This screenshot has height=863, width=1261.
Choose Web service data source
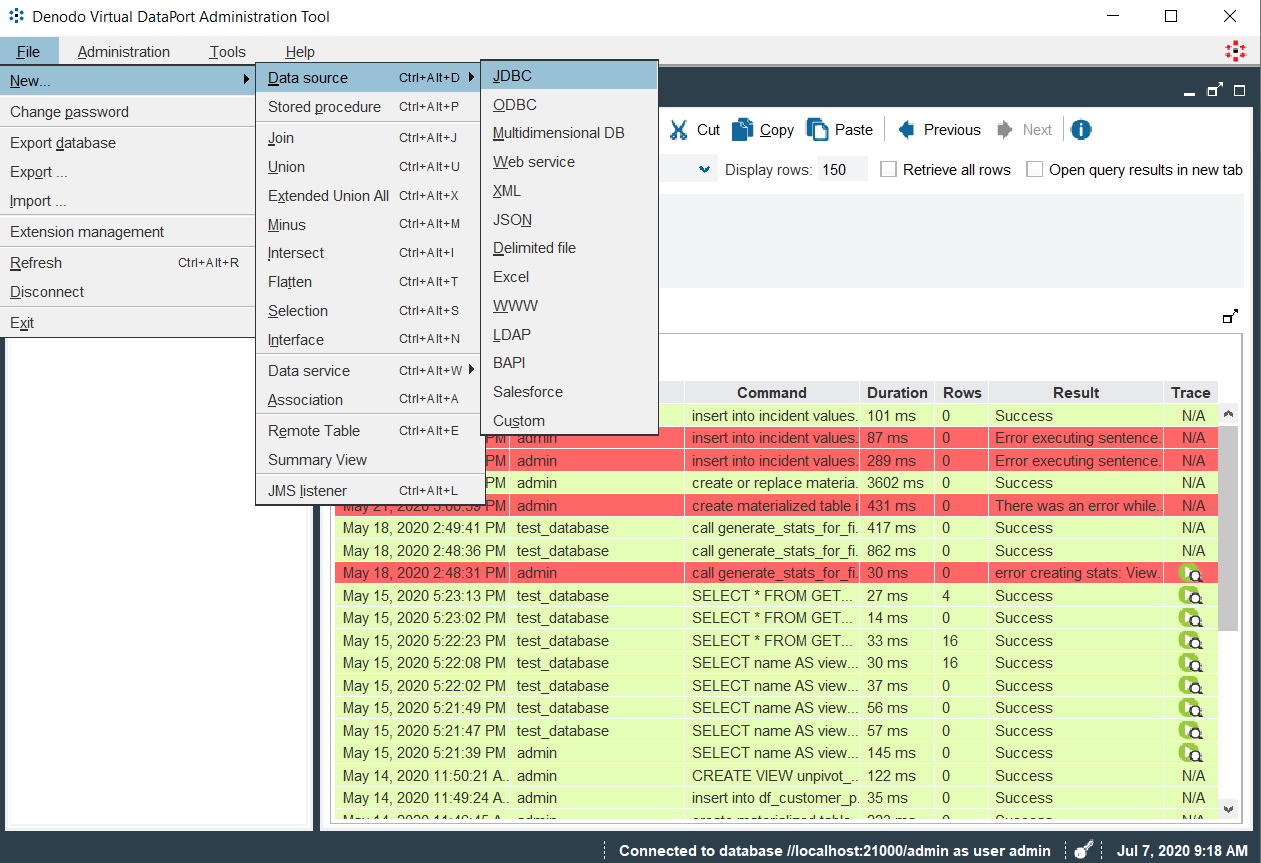click(x=569, y=161)
